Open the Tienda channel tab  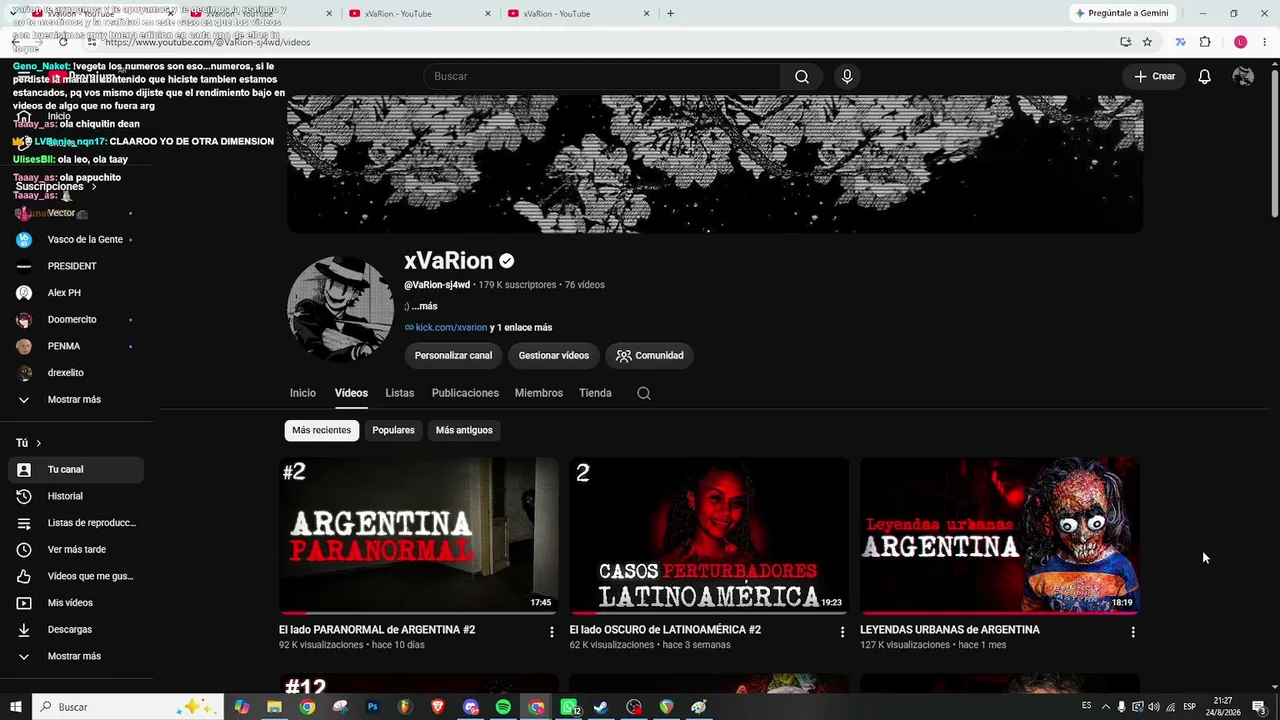[x=595, y=393]
